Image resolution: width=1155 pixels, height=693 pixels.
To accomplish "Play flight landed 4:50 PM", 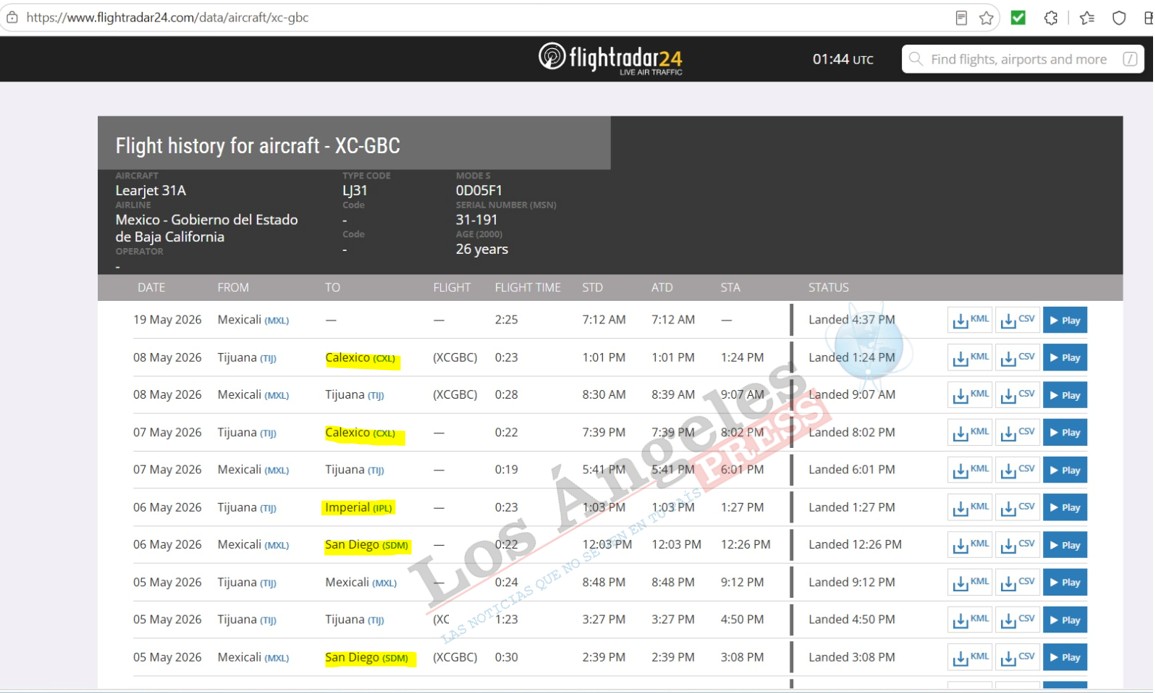I will (1064, 620).
